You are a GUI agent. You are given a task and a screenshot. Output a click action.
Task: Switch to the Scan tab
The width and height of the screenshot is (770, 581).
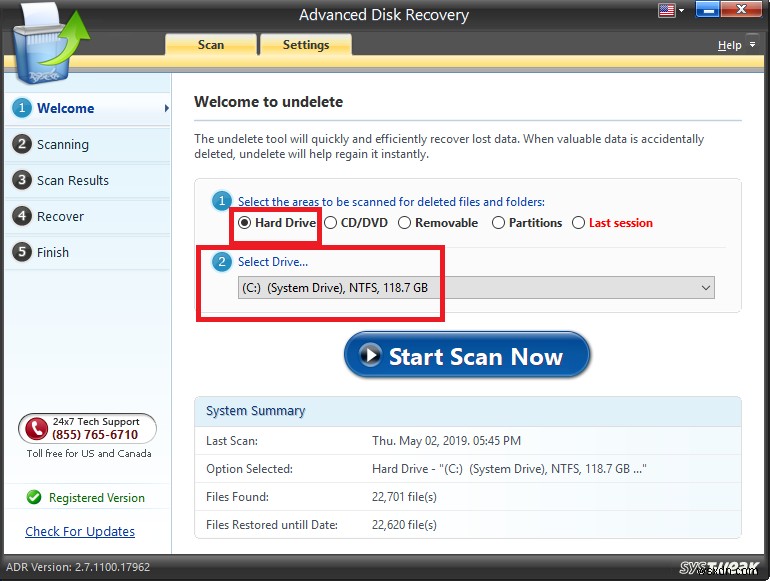coord(211,45)
